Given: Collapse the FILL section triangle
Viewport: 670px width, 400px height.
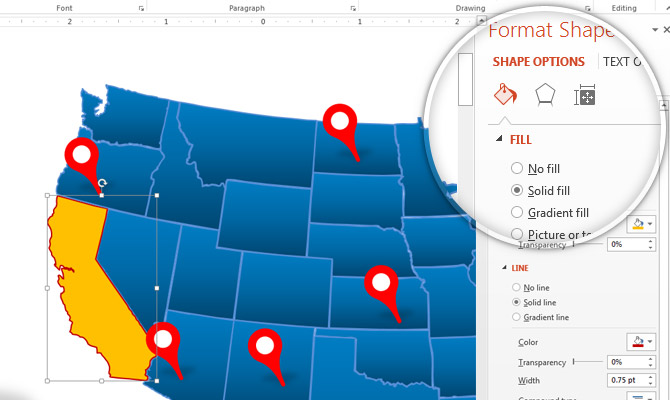Looking at the screenshot, I should point(499,139).
